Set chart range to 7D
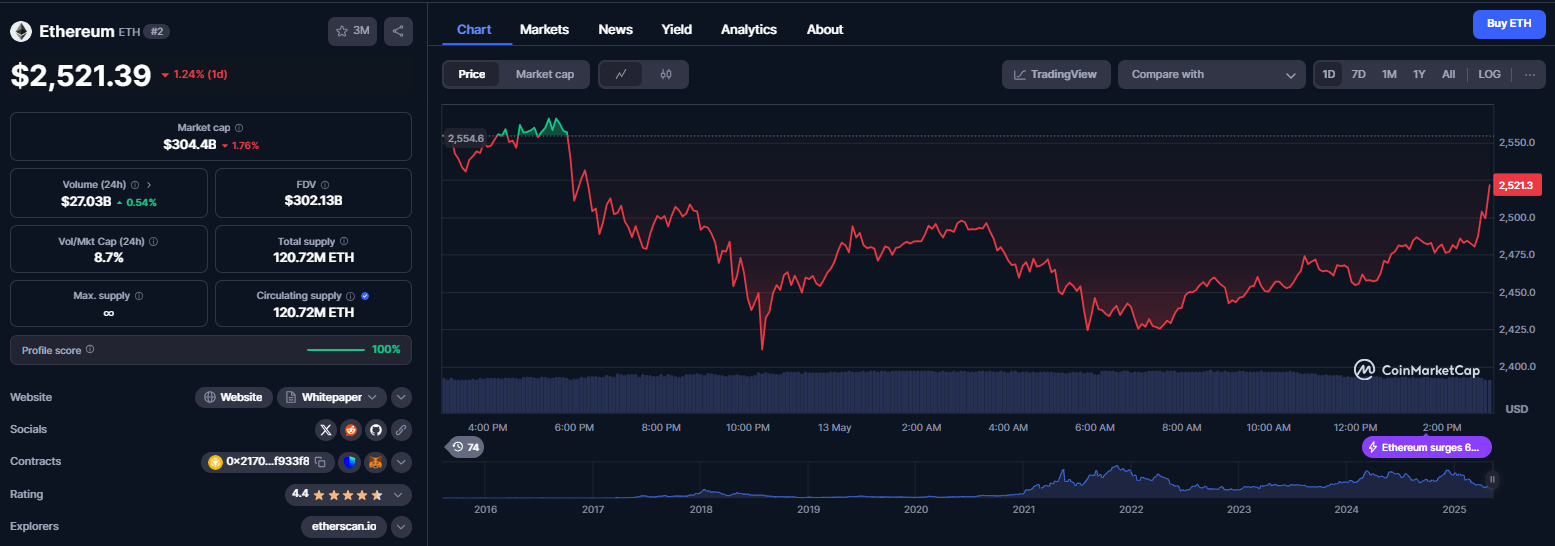This screenshot has width=1555, height=546. [1359, 74]
